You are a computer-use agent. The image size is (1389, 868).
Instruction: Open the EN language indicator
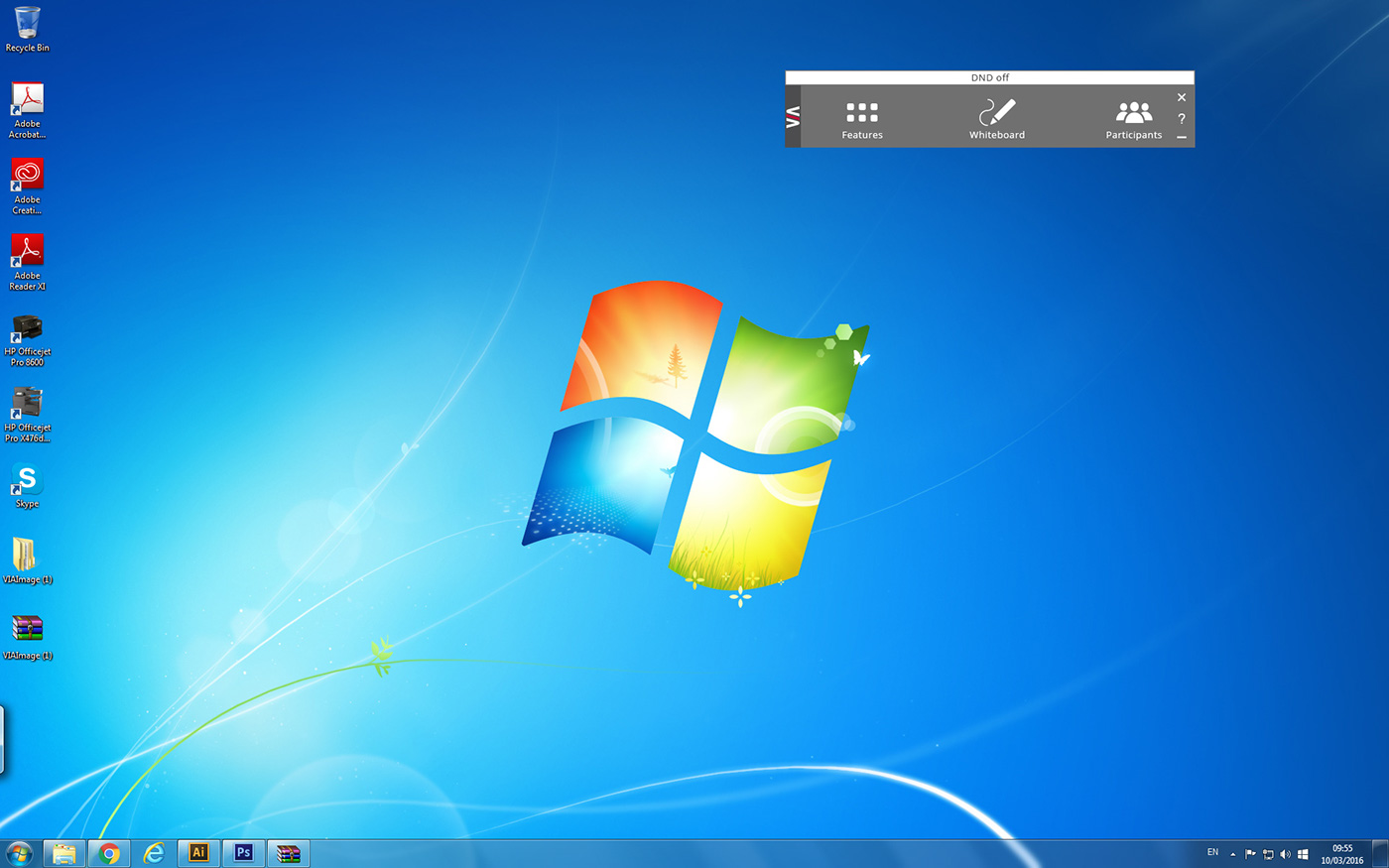(1212, 853)
